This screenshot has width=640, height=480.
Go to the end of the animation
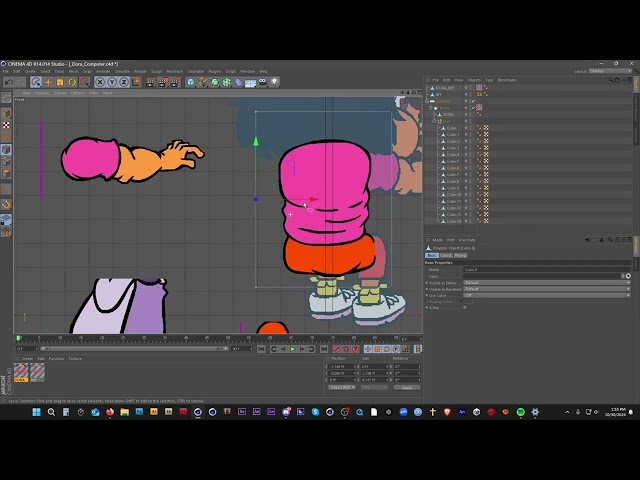click(x=324, y=349)
